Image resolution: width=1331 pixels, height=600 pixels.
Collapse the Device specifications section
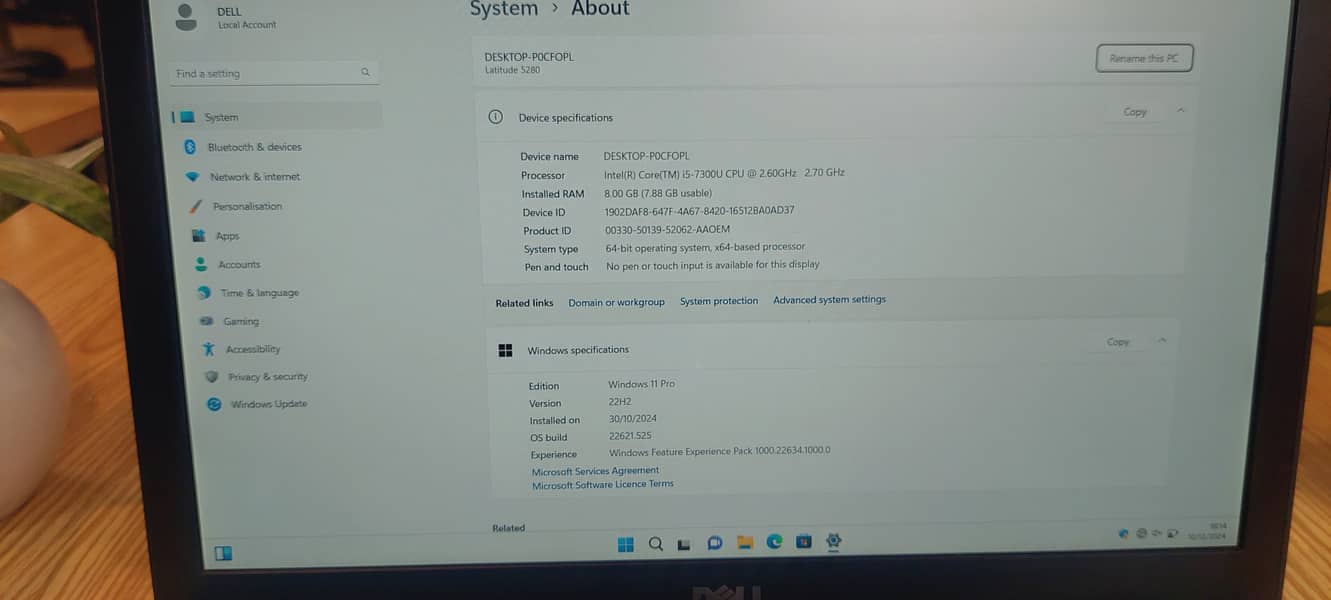point(1181,111)
